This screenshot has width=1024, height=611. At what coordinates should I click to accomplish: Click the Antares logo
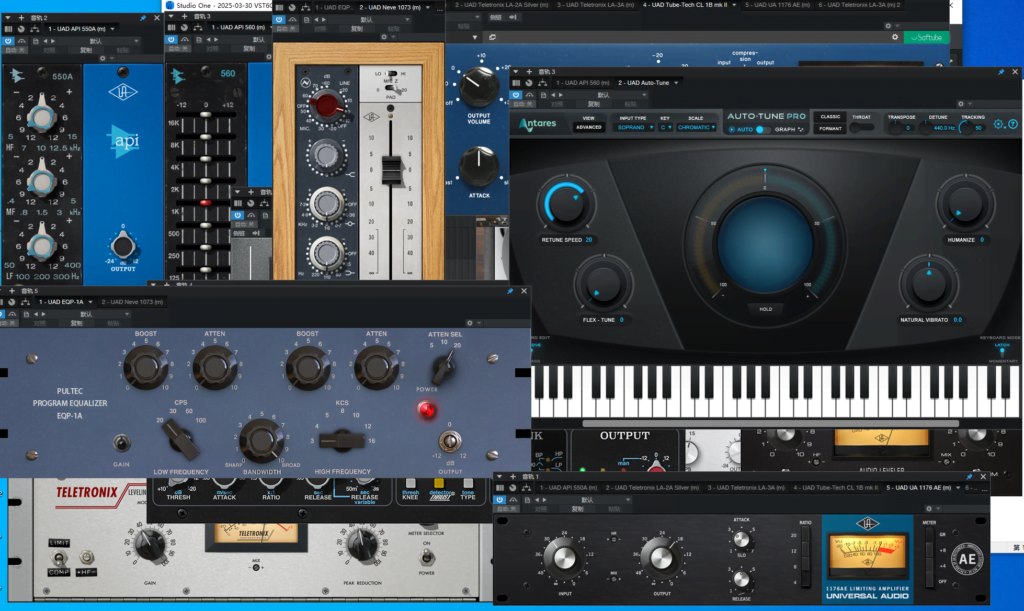point(540,124)
